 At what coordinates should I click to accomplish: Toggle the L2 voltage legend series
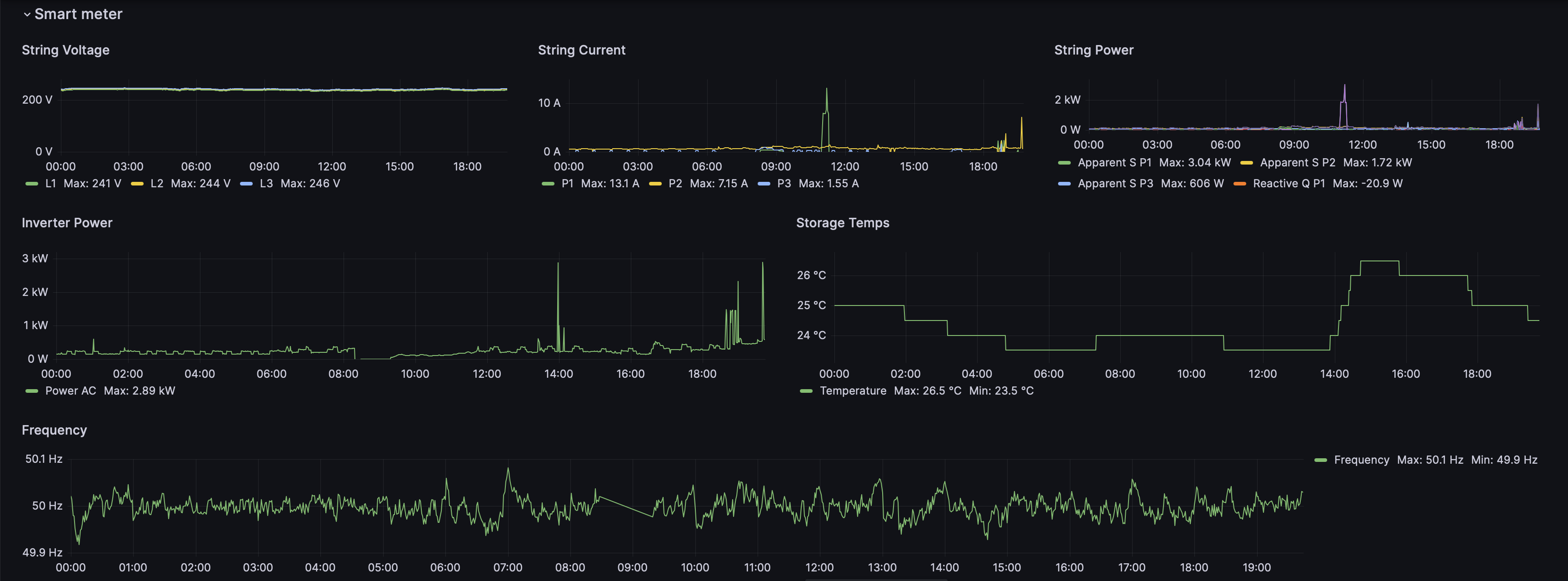[156, 183]
